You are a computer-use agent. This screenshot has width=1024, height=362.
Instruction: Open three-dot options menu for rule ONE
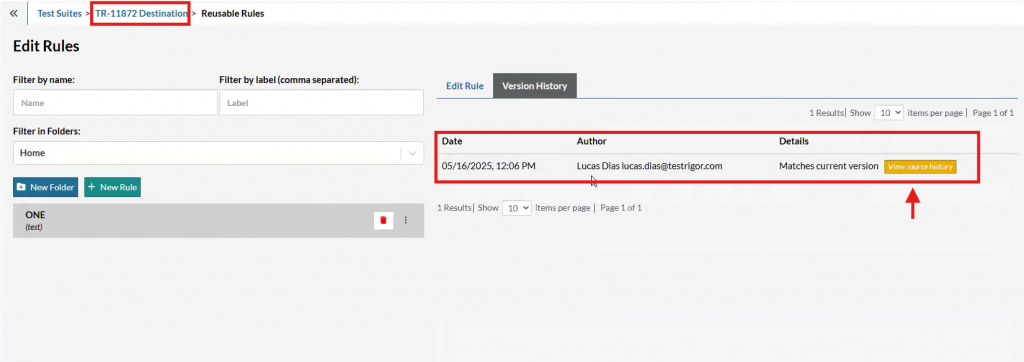tap(406, 220)
